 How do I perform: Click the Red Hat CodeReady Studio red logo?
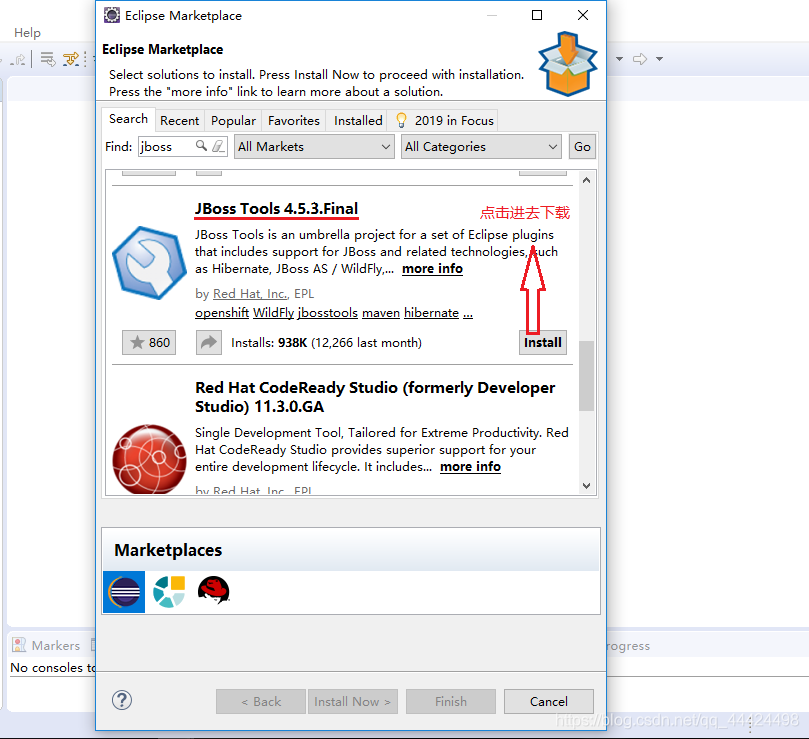click(x=150, y=459)
